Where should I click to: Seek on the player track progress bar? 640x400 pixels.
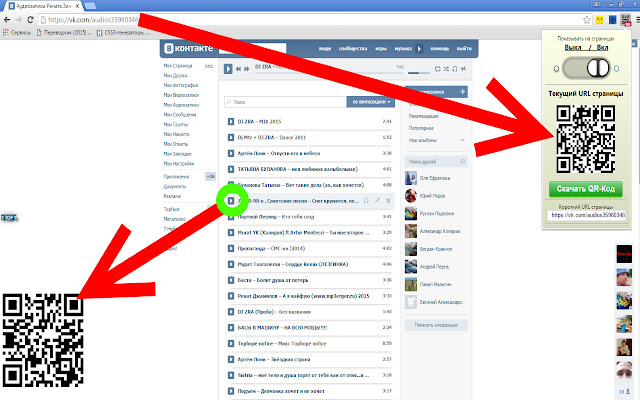tap(329, 73)
